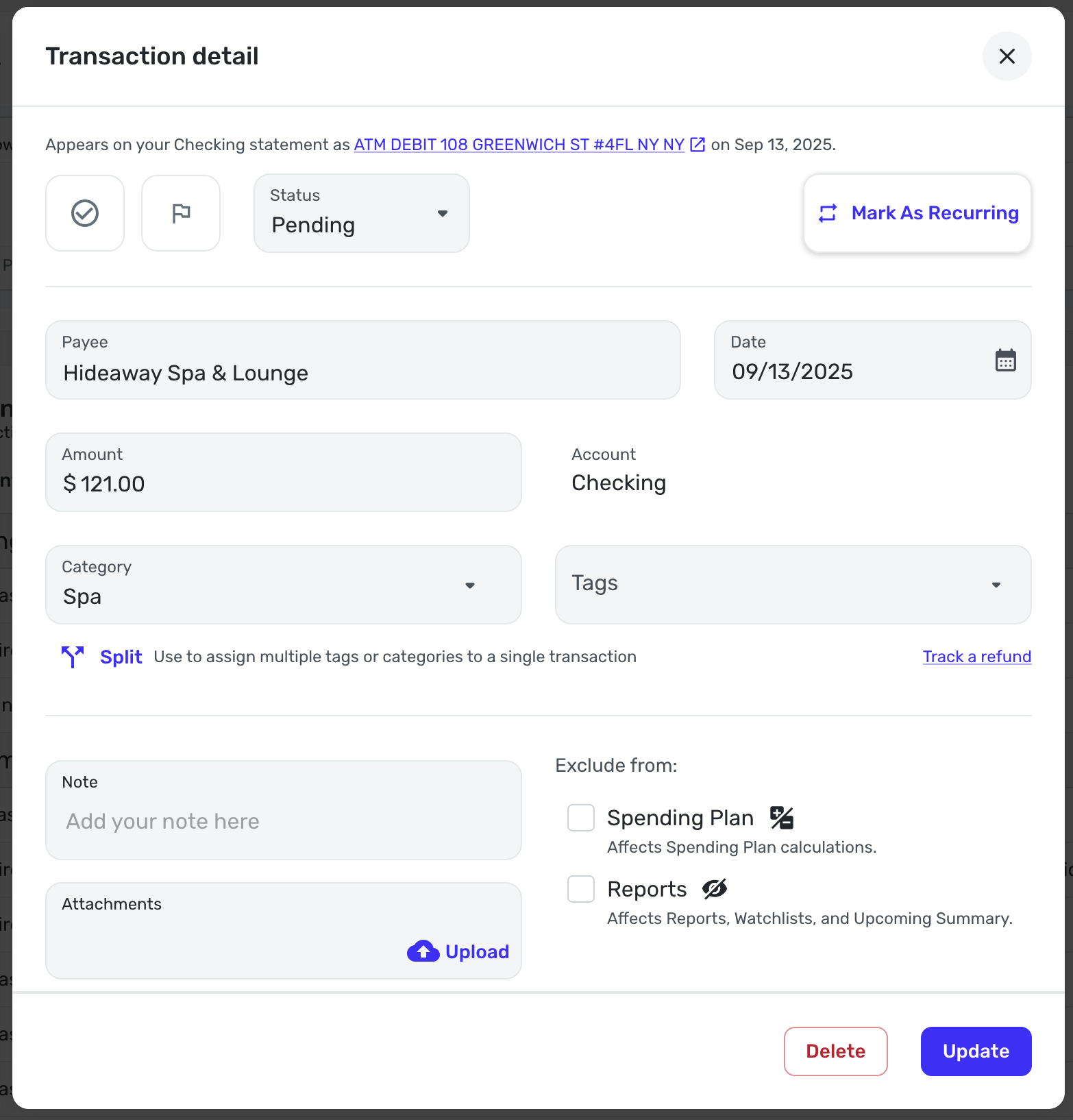Image resolution: width=1073 pixels, height=1120 pixels.
Task: Flag this transaction with the flag icon
Action: 181,213
